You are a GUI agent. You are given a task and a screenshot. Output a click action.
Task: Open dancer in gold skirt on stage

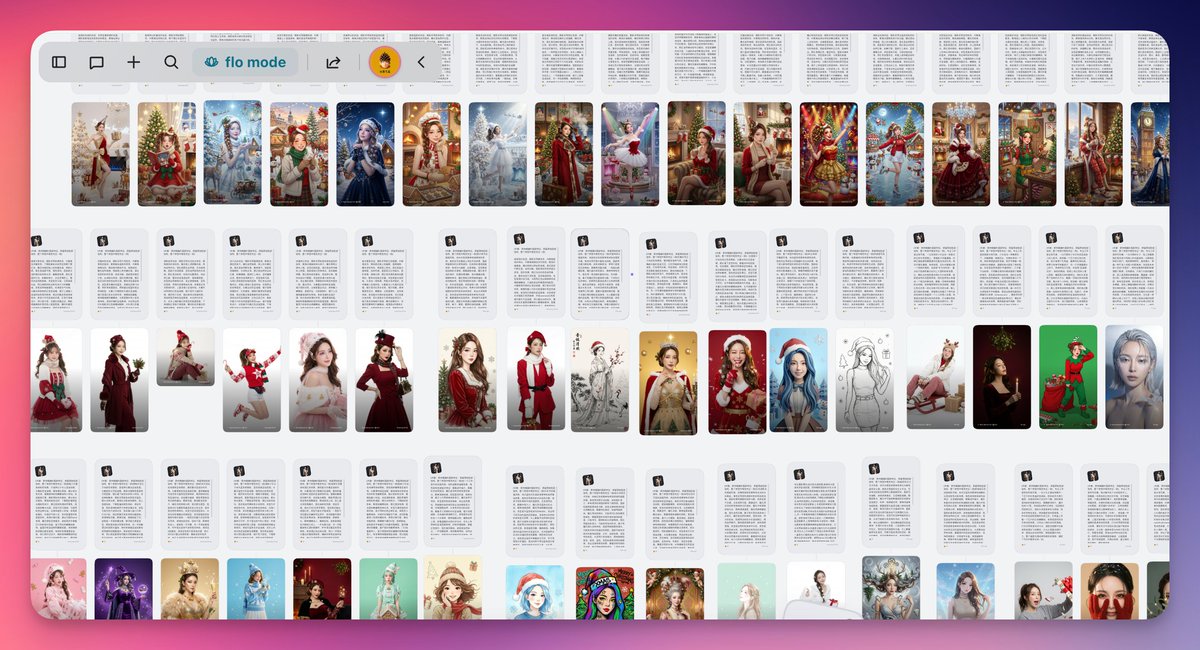coord(828,153)
